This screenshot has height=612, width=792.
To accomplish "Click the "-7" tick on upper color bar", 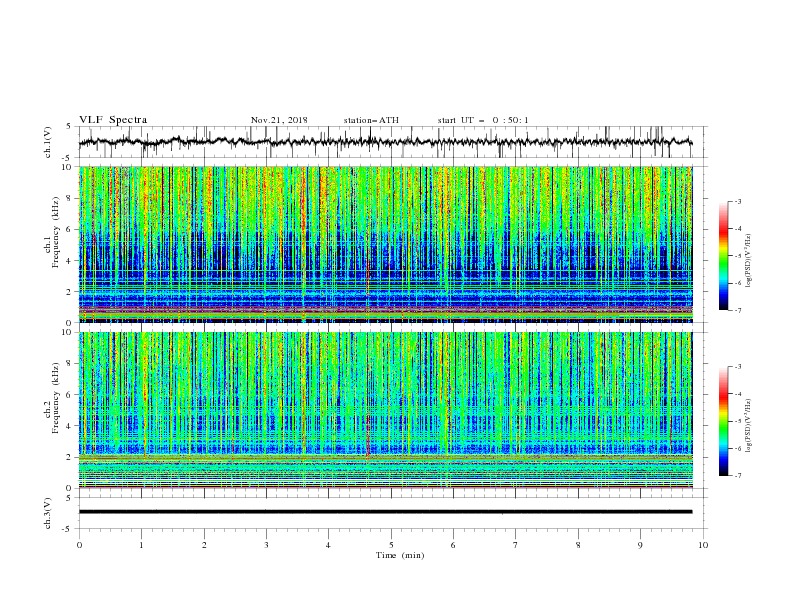I will tap(737, 310).
